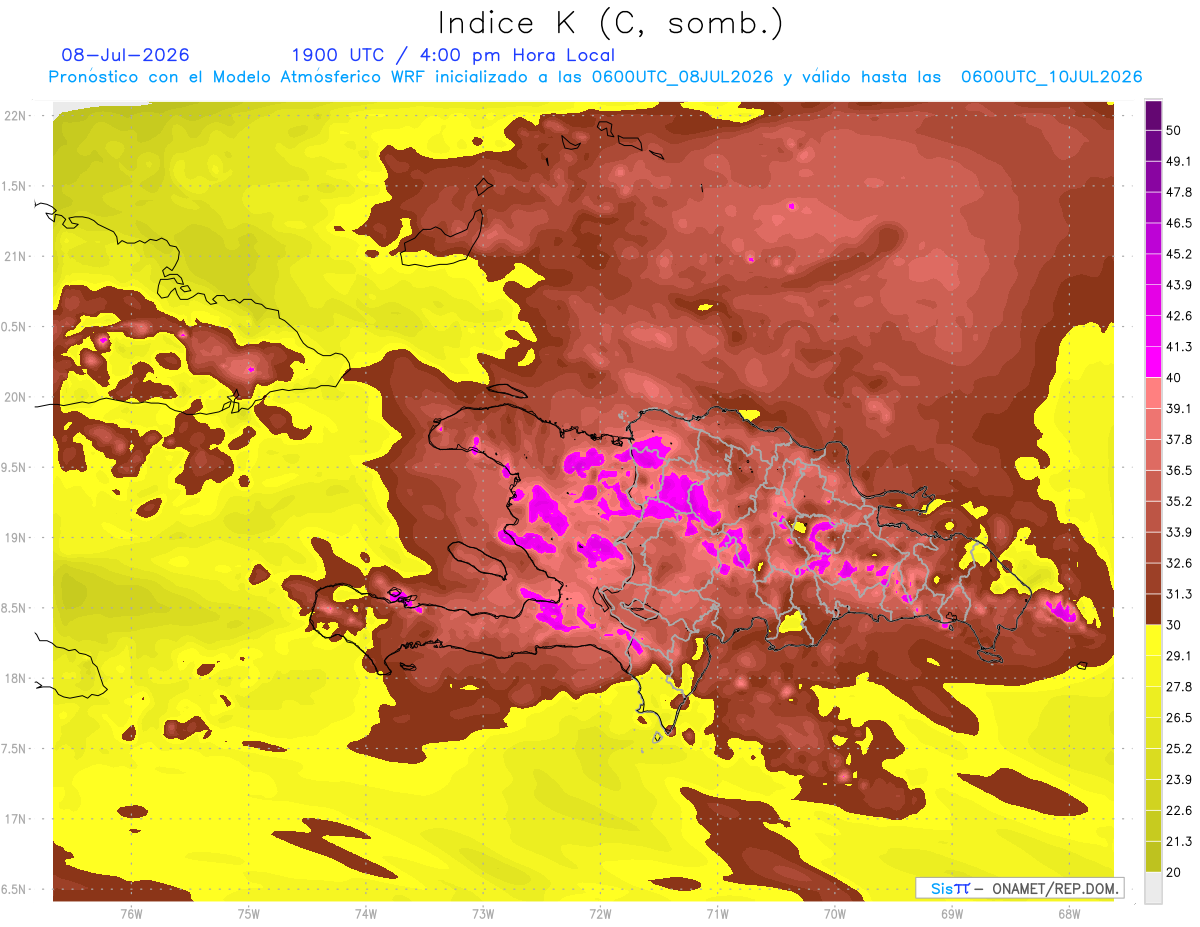Viewport: 1200px width, 927px height.
Task: Click the colorbar value '35.2'
Action: [x=1178, y=501]
